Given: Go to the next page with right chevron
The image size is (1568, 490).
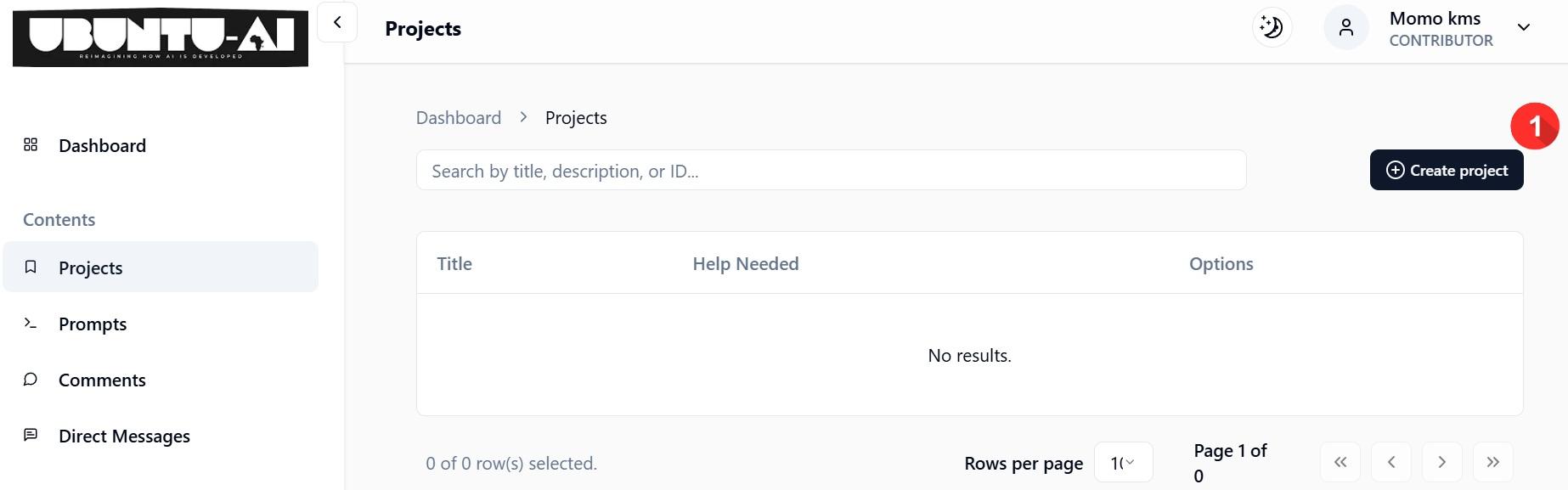Looking at the screenshot, I should (x=1441, y=462).
